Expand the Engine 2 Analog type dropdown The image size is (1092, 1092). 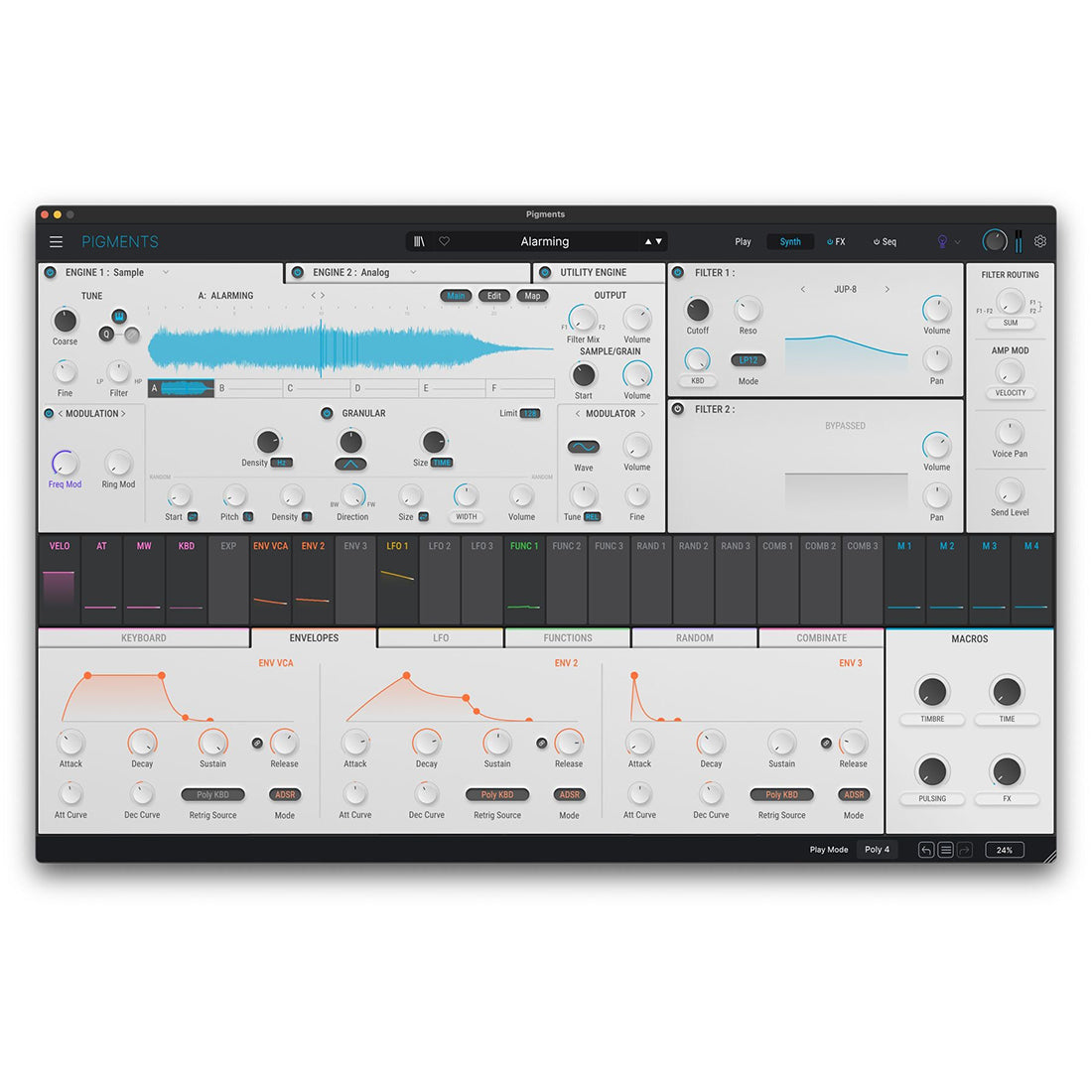point(413,272)
